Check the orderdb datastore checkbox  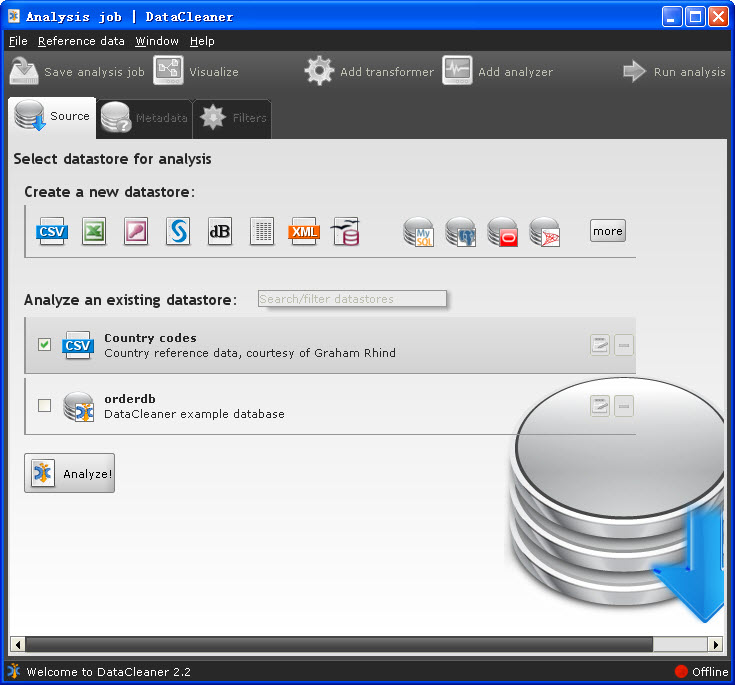pos(44,405)
